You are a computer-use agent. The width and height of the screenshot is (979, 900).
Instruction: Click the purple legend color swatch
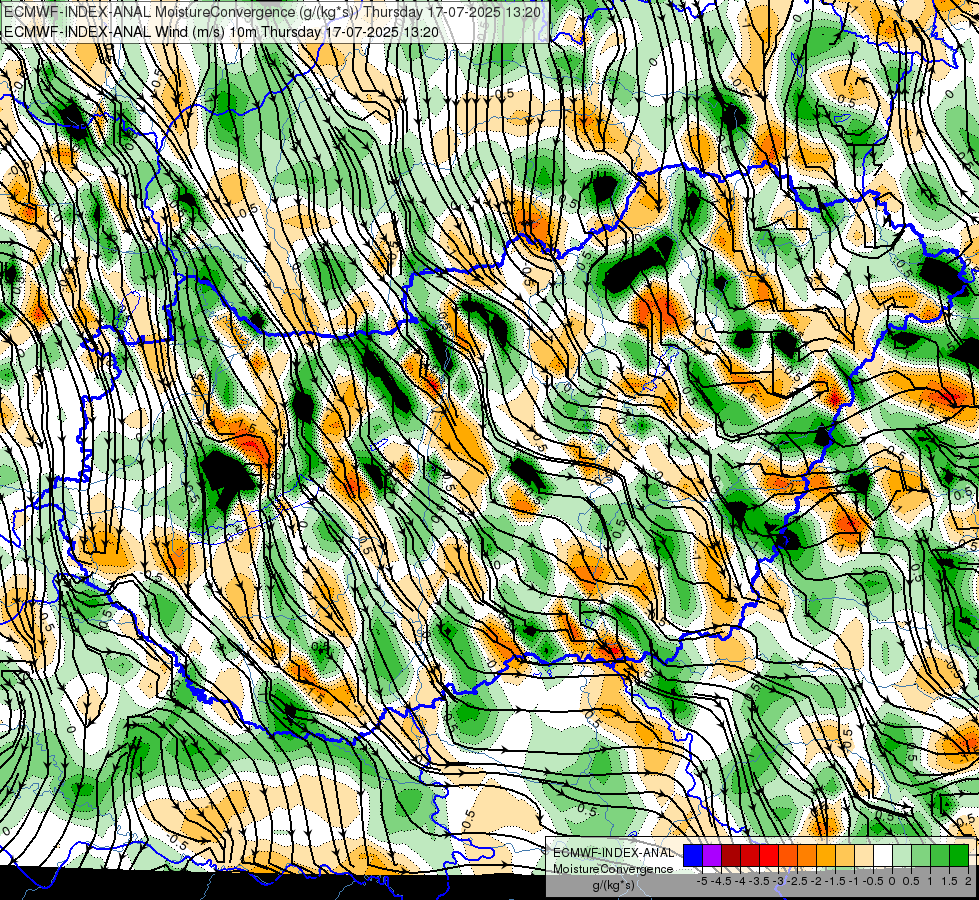712,855
